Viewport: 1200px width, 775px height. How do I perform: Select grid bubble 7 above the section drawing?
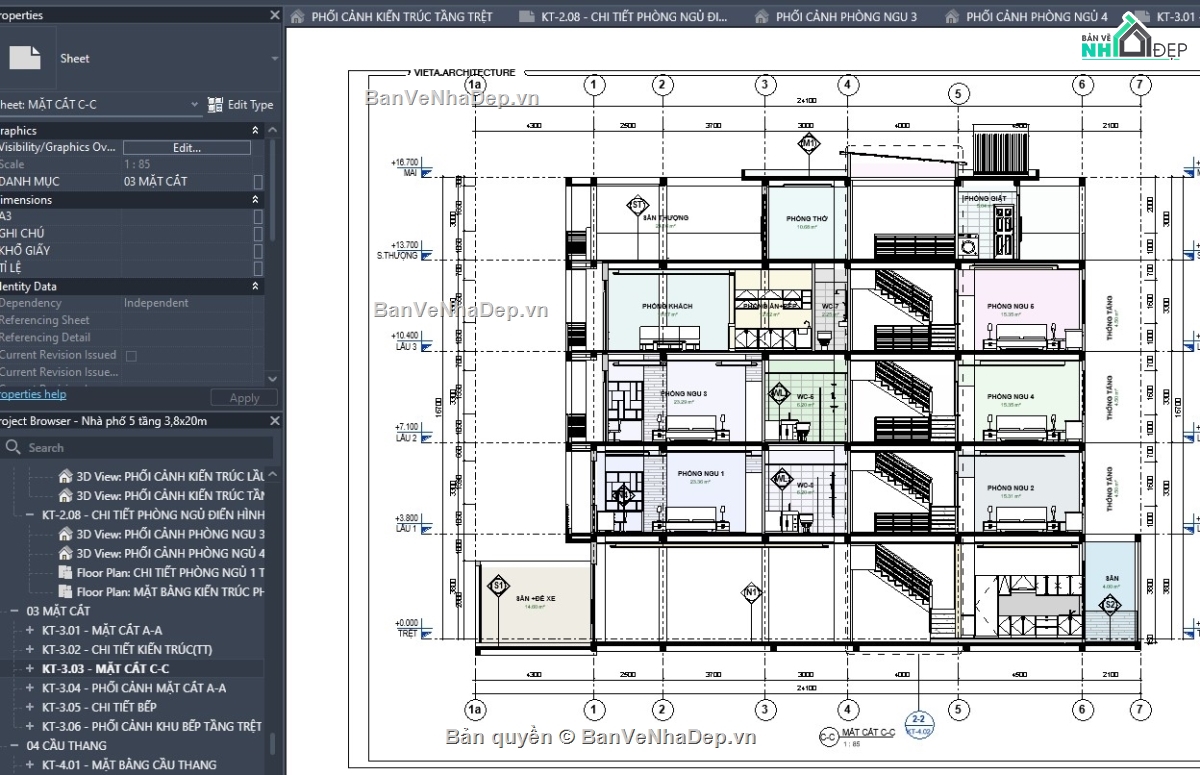click(x=1141, y=85)
